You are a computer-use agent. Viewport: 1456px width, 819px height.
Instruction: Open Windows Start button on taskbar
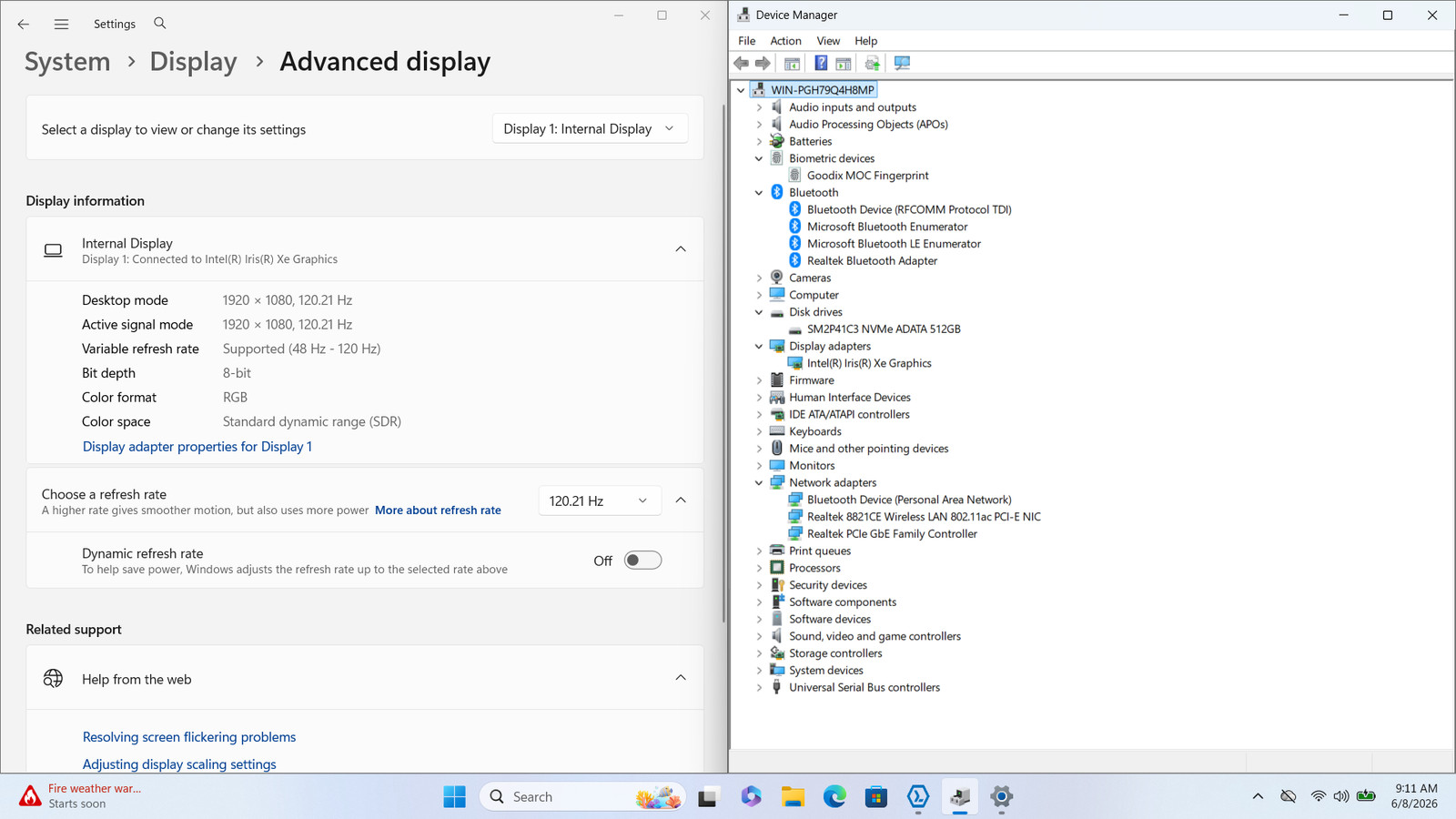(x=454, y=797)
